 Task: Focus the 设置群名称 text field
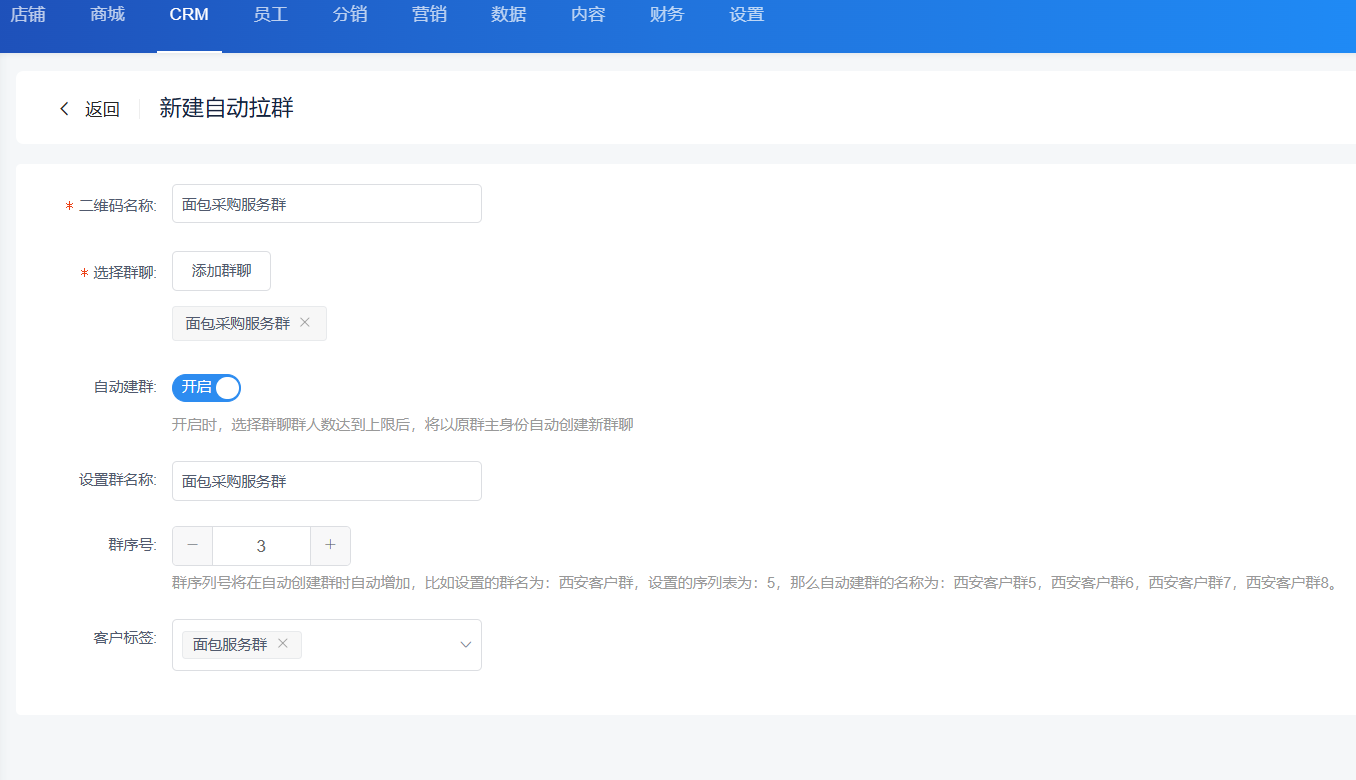click(x=327, y=481)
